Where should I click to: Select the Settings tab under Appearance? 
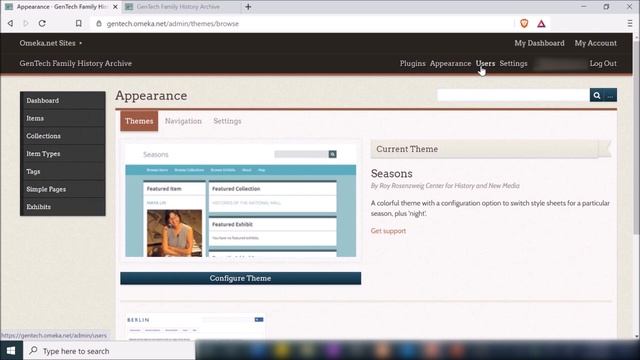point(227,121)
